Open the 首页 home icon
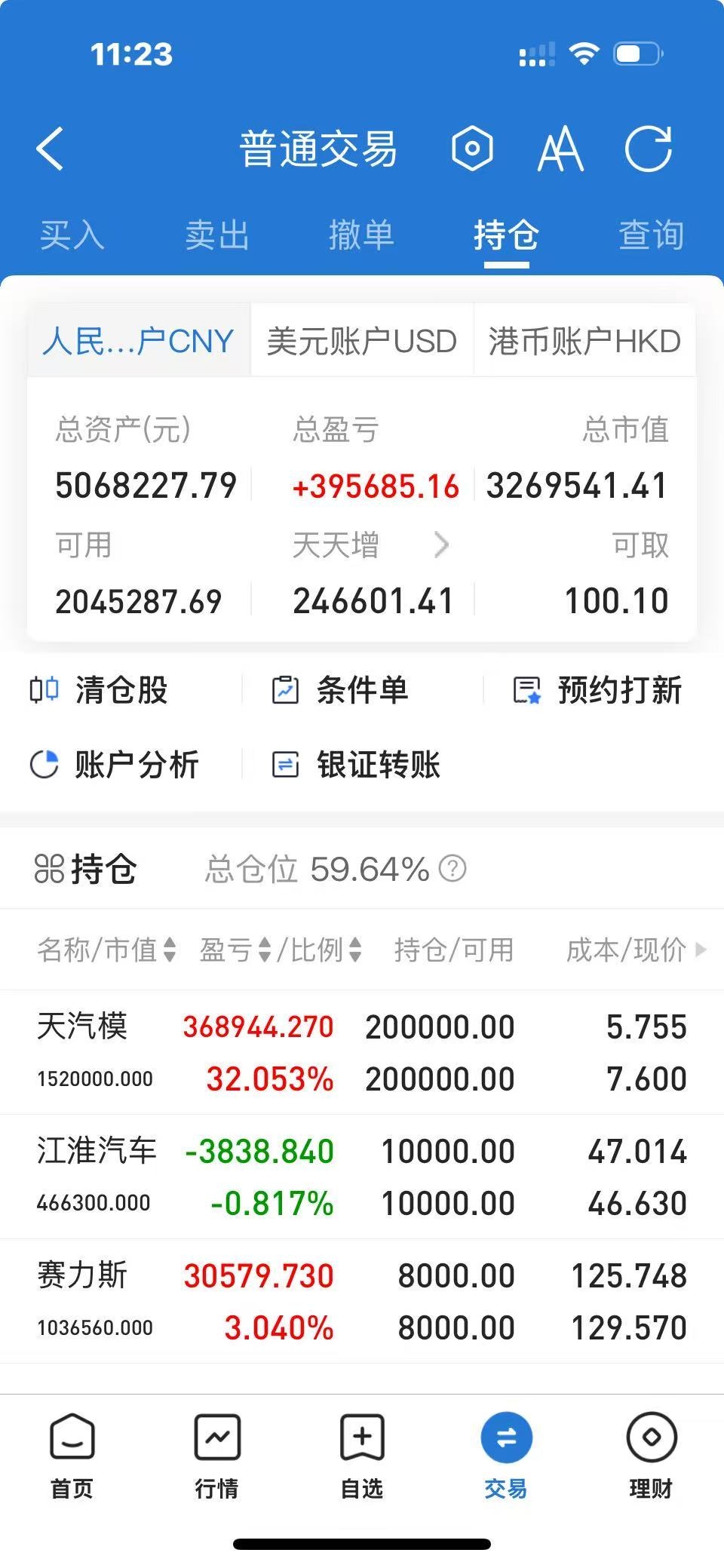Viewport: 724px width, 1568px height. coord(72,1437)
